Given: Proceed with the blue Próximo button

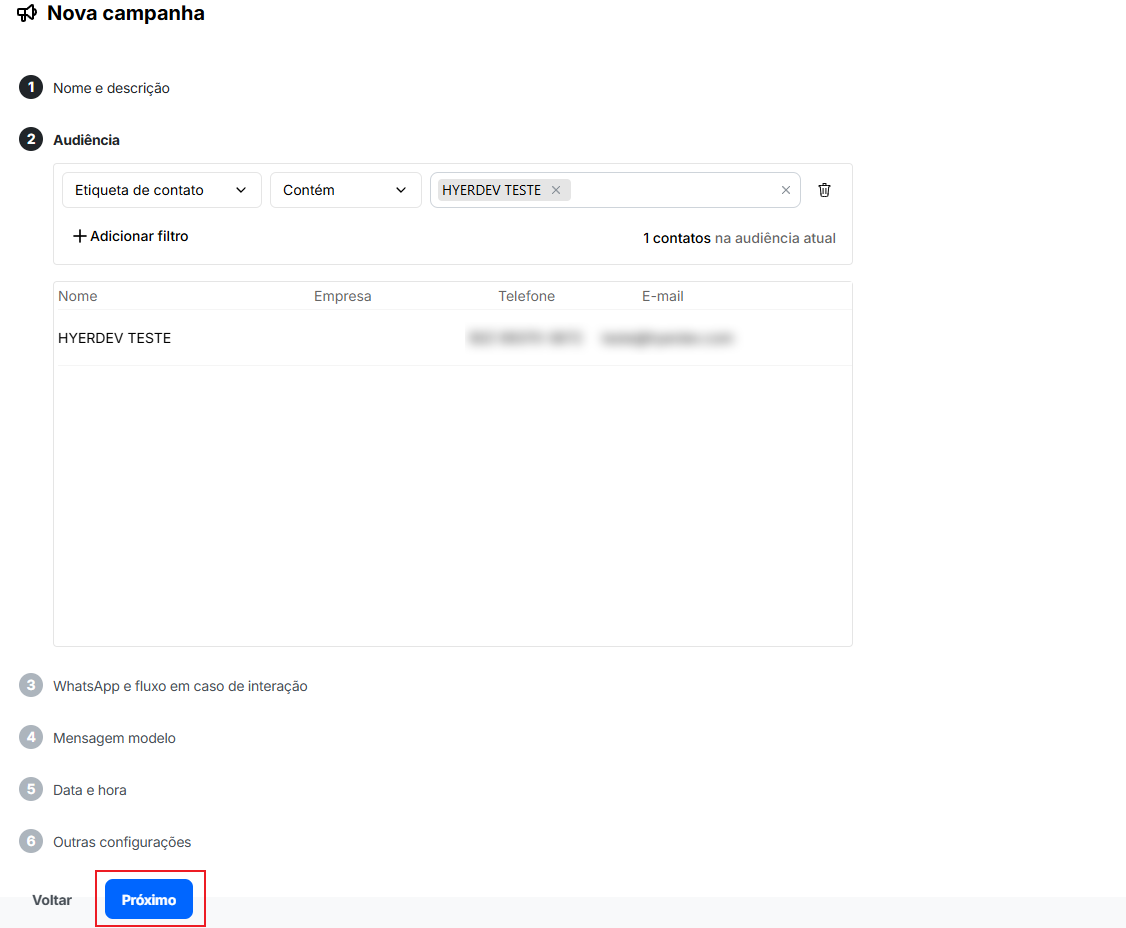Looking at the screenshot, I should [x=149, y=900].
